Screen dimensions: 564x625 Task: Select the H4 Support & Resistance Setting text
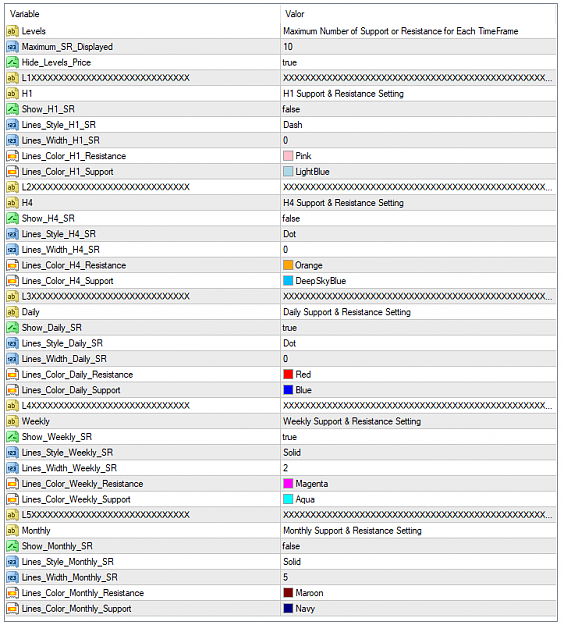pyautogui.click(x=343, y=203)
